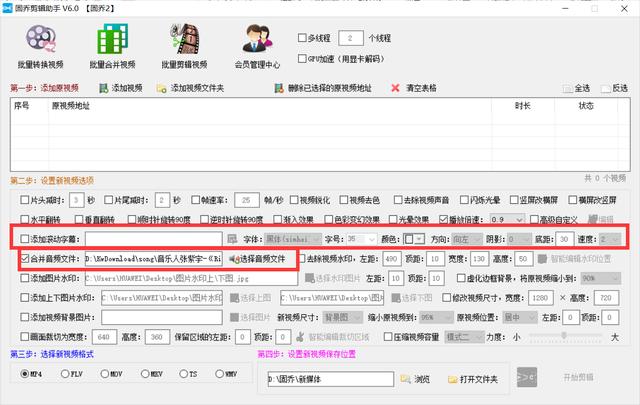
Task: Click the 时长 column header
Action: [x=522, y=106]
